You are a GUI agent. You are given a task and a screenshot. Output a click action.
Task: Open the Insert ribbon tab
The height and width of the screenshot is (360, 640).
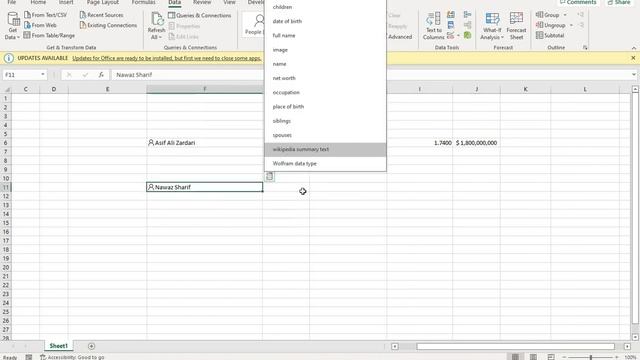point(66,2)
